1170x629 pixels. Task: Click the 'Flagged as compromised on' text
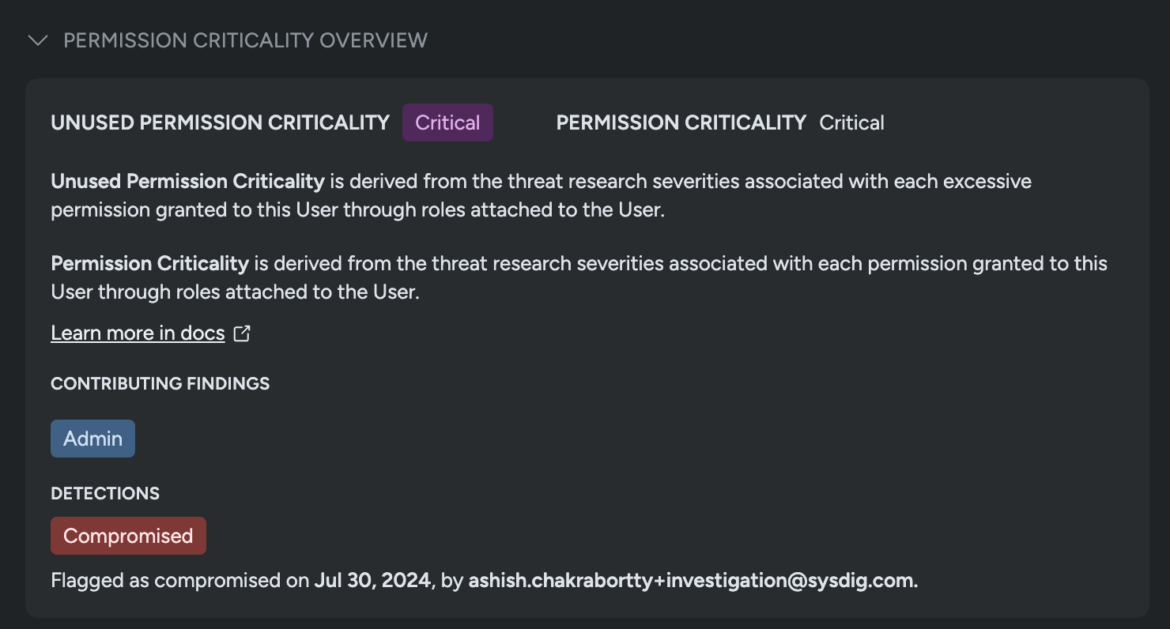pos(180,580)
